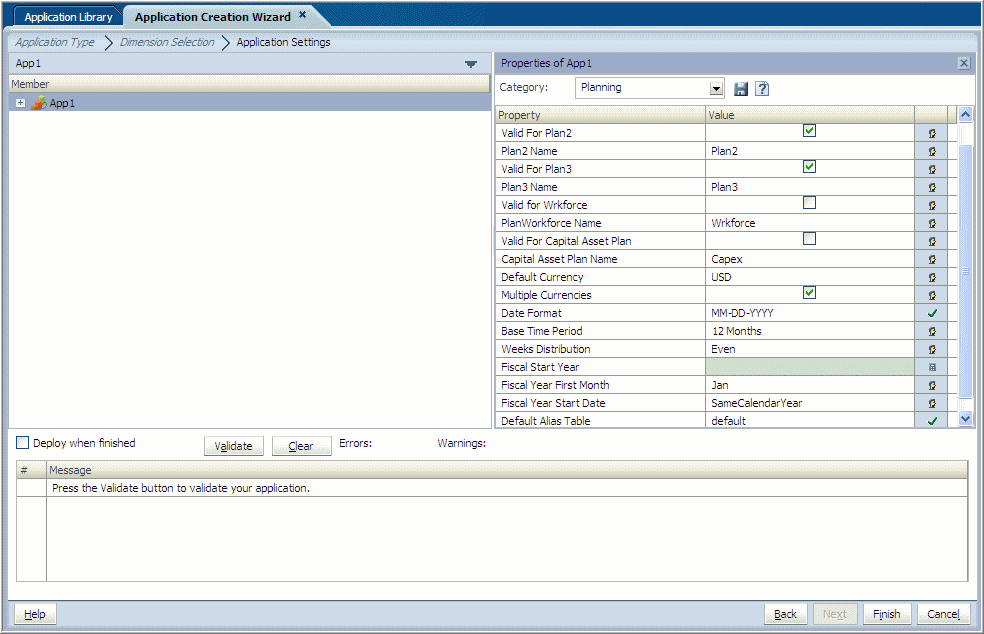Open Help from the bottom bar
This screenshot has width=984, height=634.
(35, 614)
